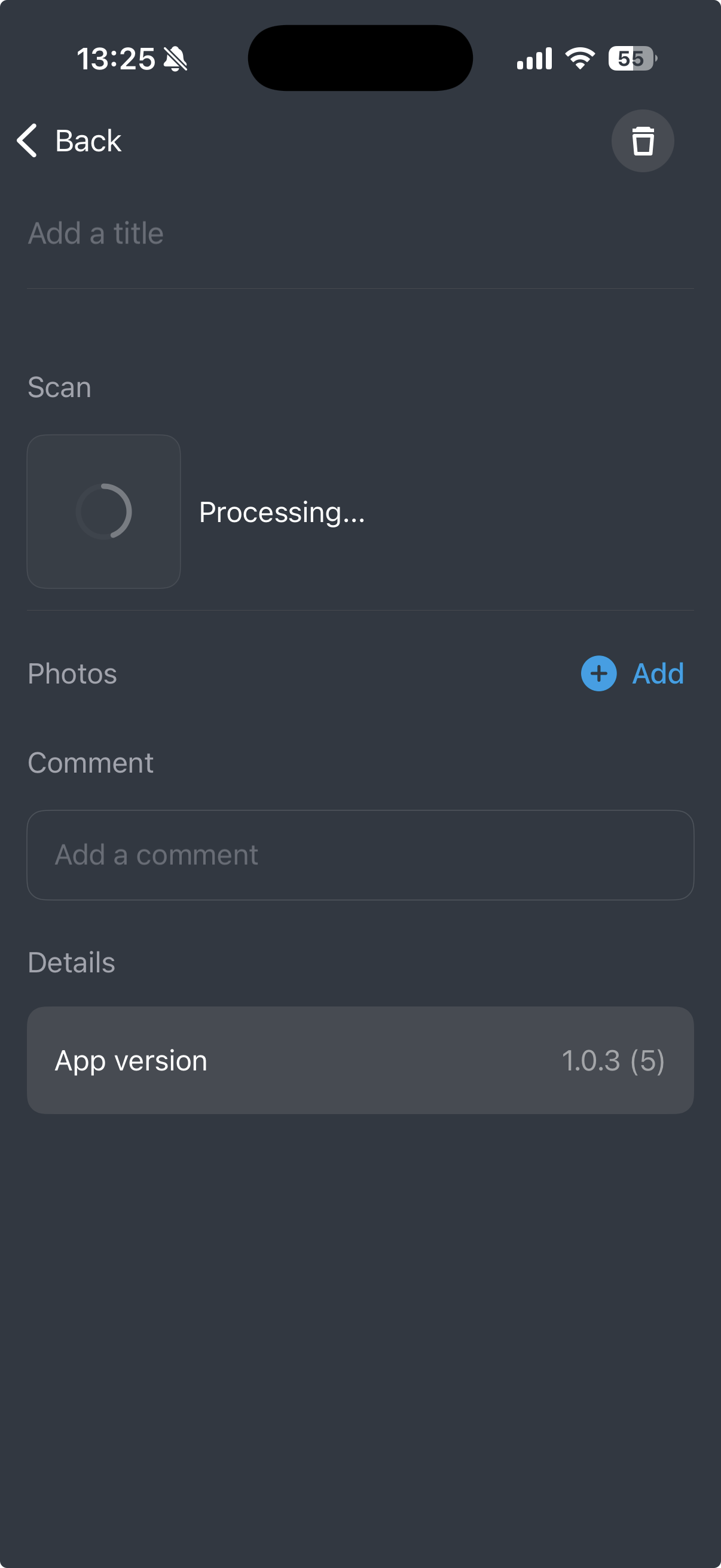This screenshot has height=1568, width=721.
Task: Focus the Add a comment box
Action: (360, 855)
